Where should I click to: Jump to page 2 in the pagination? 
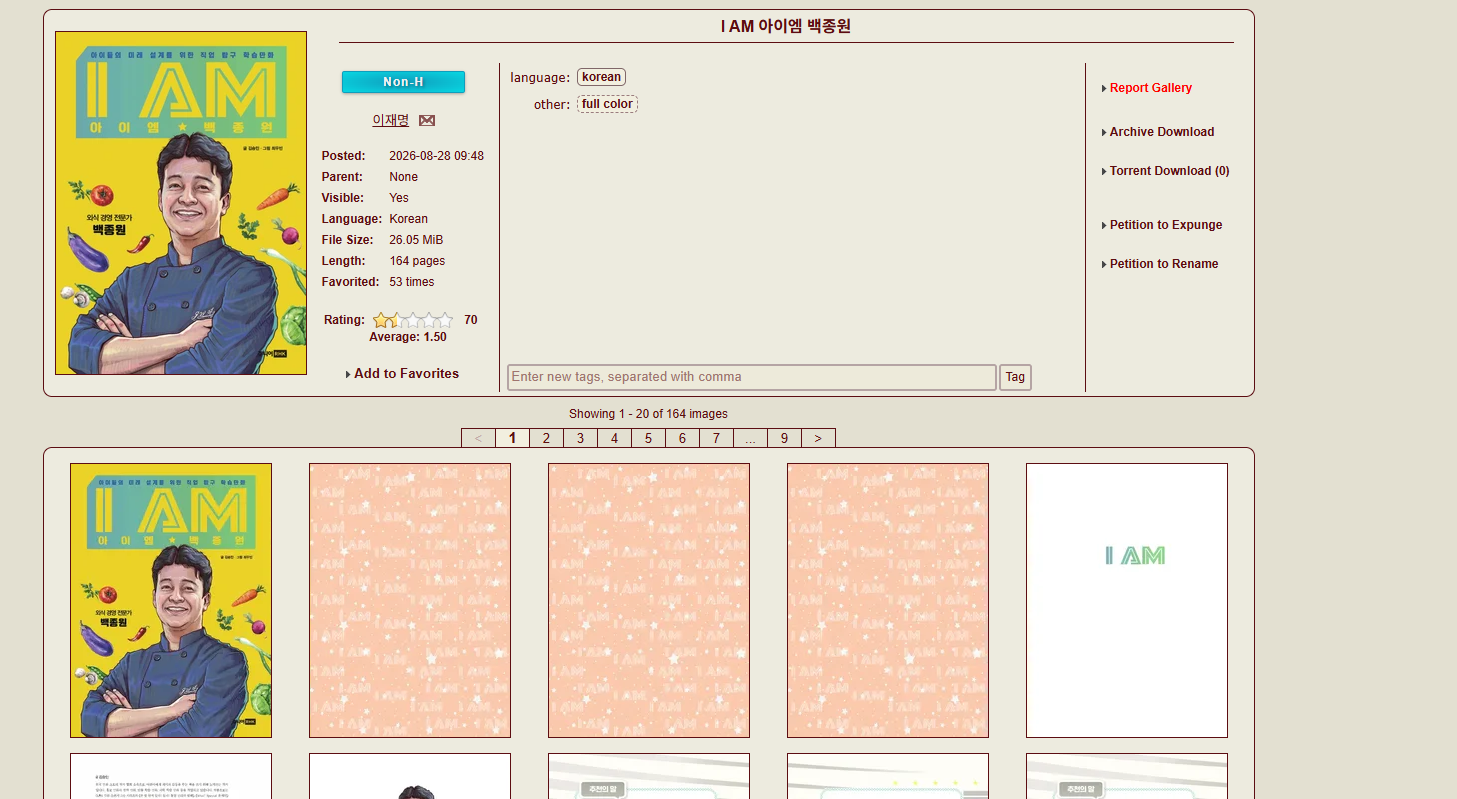coord(546,438)
